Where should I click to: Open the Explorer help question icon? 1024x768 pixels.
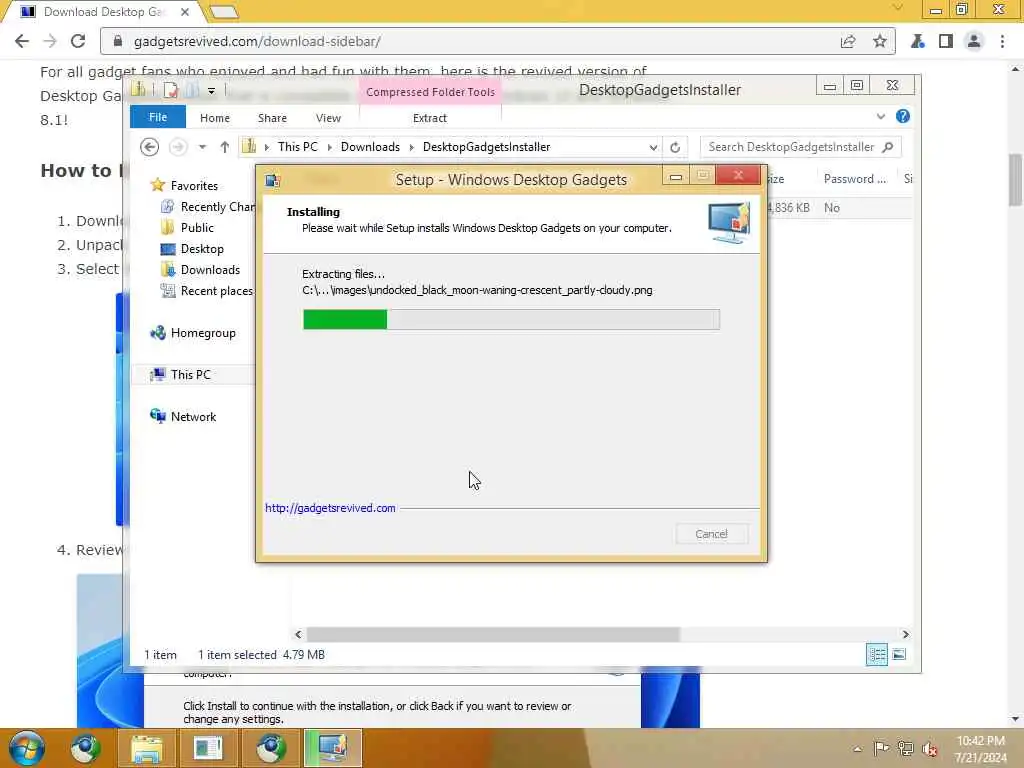(x=903, y=116)
